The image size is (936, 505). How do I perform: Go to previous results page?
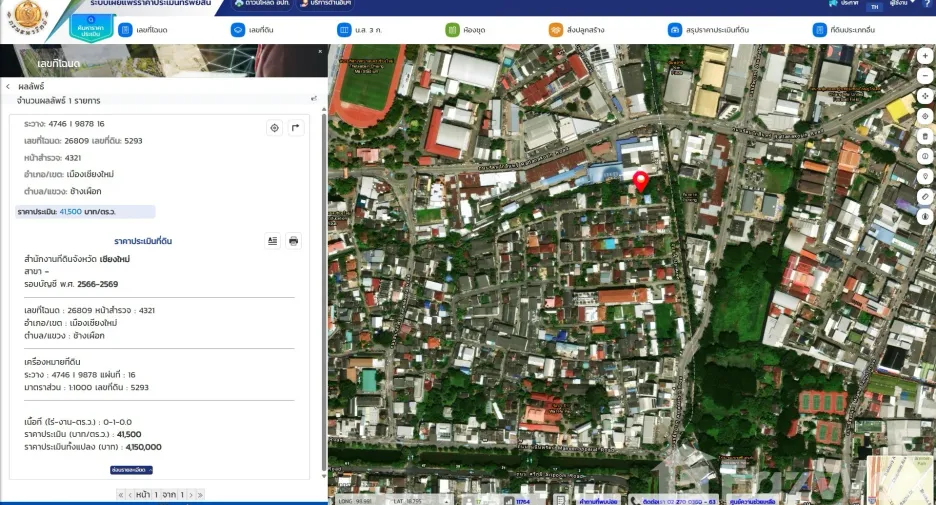point(130,495)
